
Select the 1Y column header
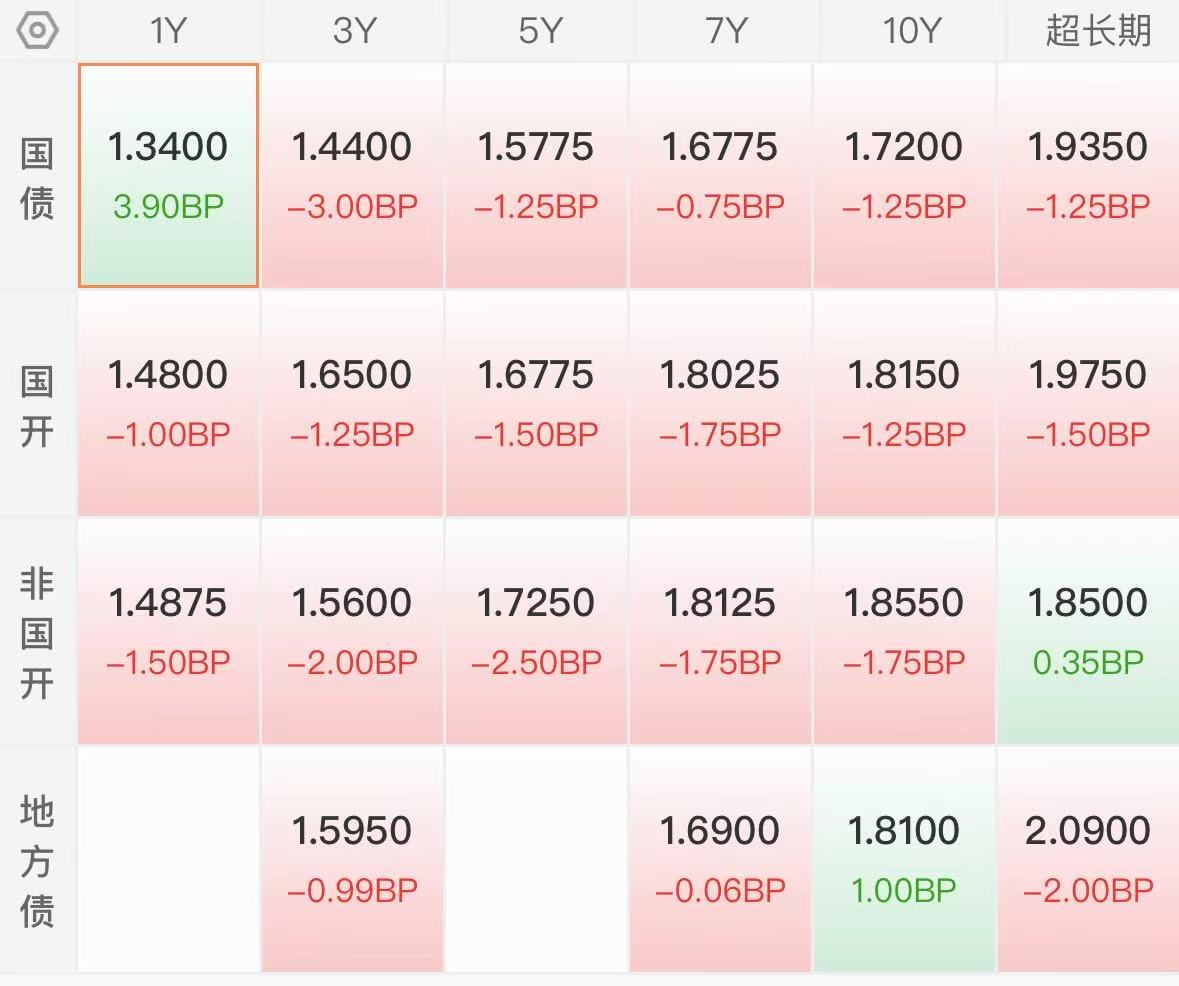click(x=168, y=31)
